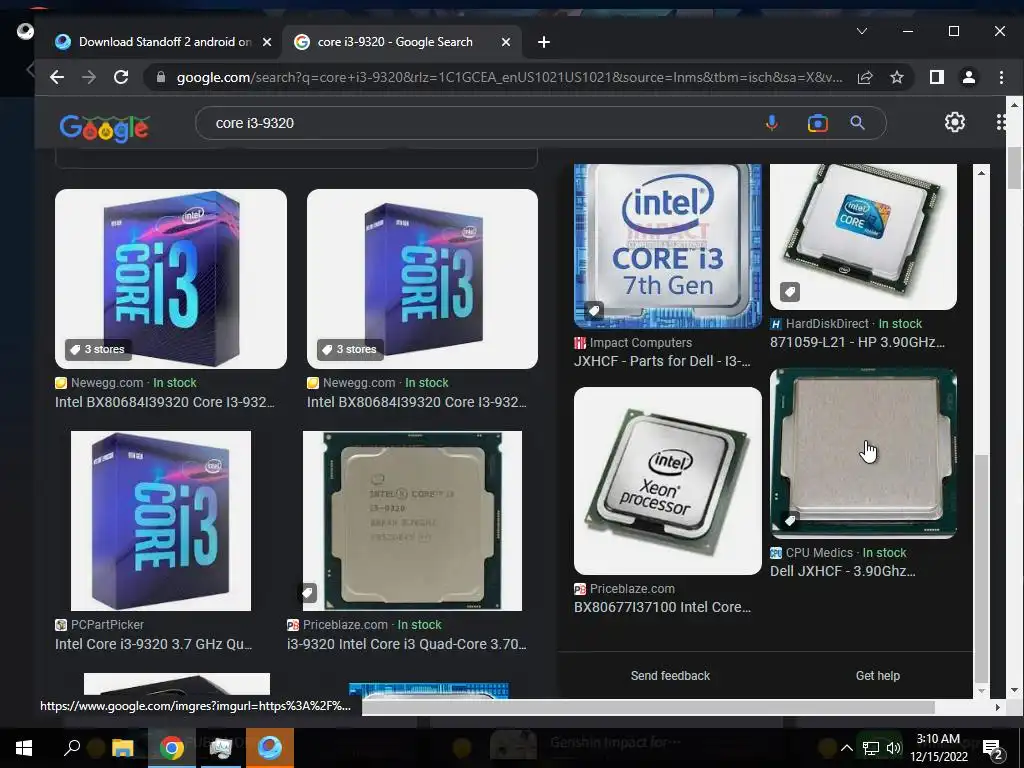Open 871059-L21 - HP 3.90GHz link
Viewport: 1024px width, 768px height.
(x=857, y=342)
